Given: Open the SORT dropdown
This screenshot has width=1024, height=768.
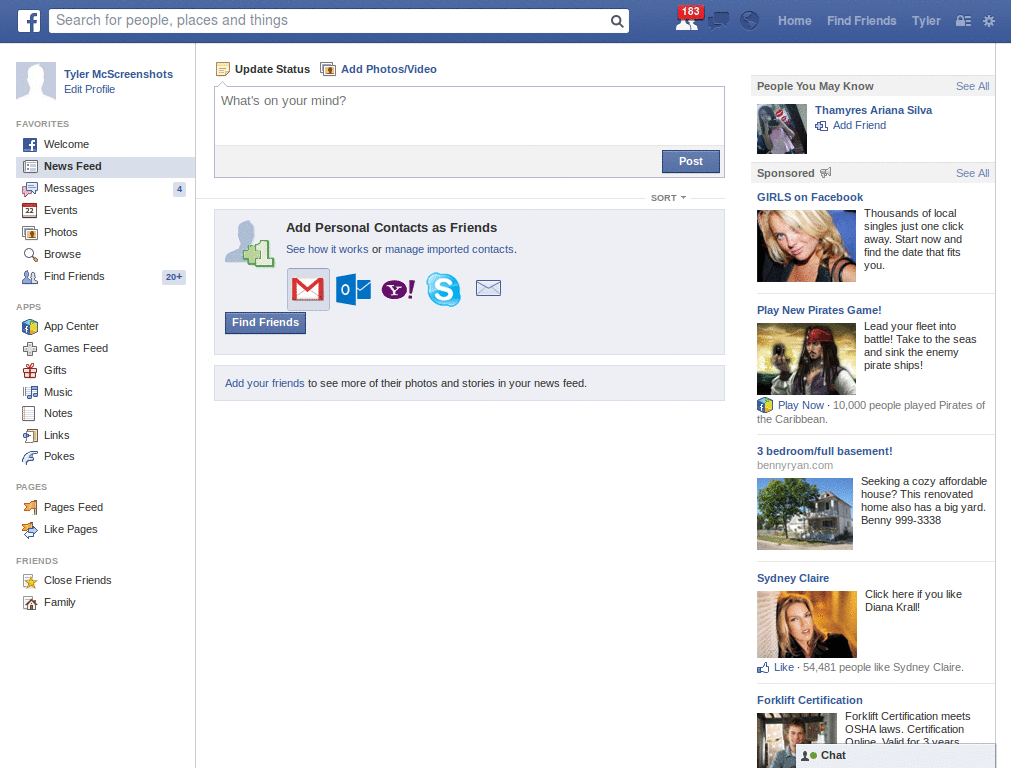Looking at the screenshot, I should click(668, 198).
